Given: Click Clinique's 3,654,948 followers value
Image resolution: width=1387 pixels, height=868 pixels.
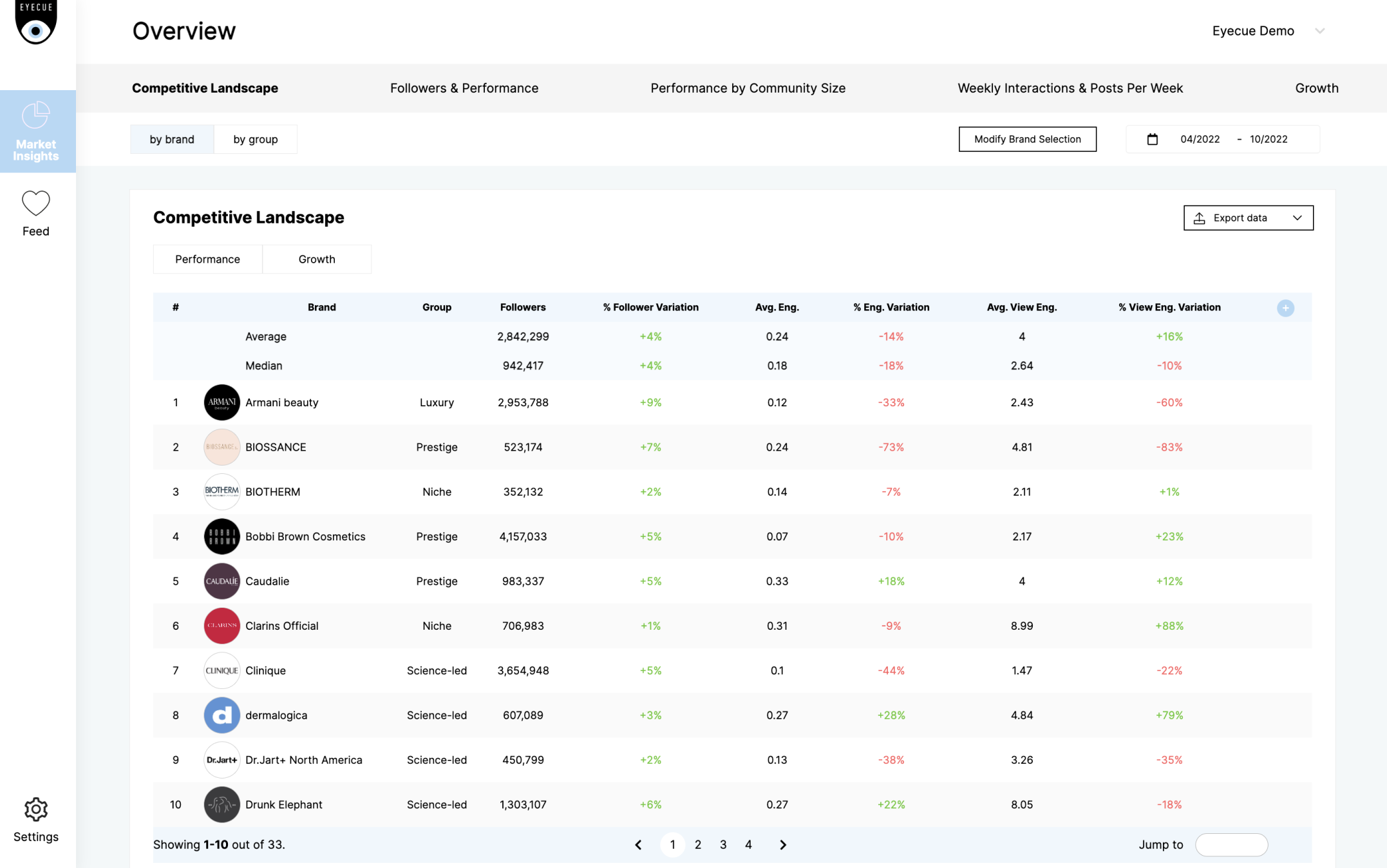Looking at the screenshot, I should coord(523,670).
